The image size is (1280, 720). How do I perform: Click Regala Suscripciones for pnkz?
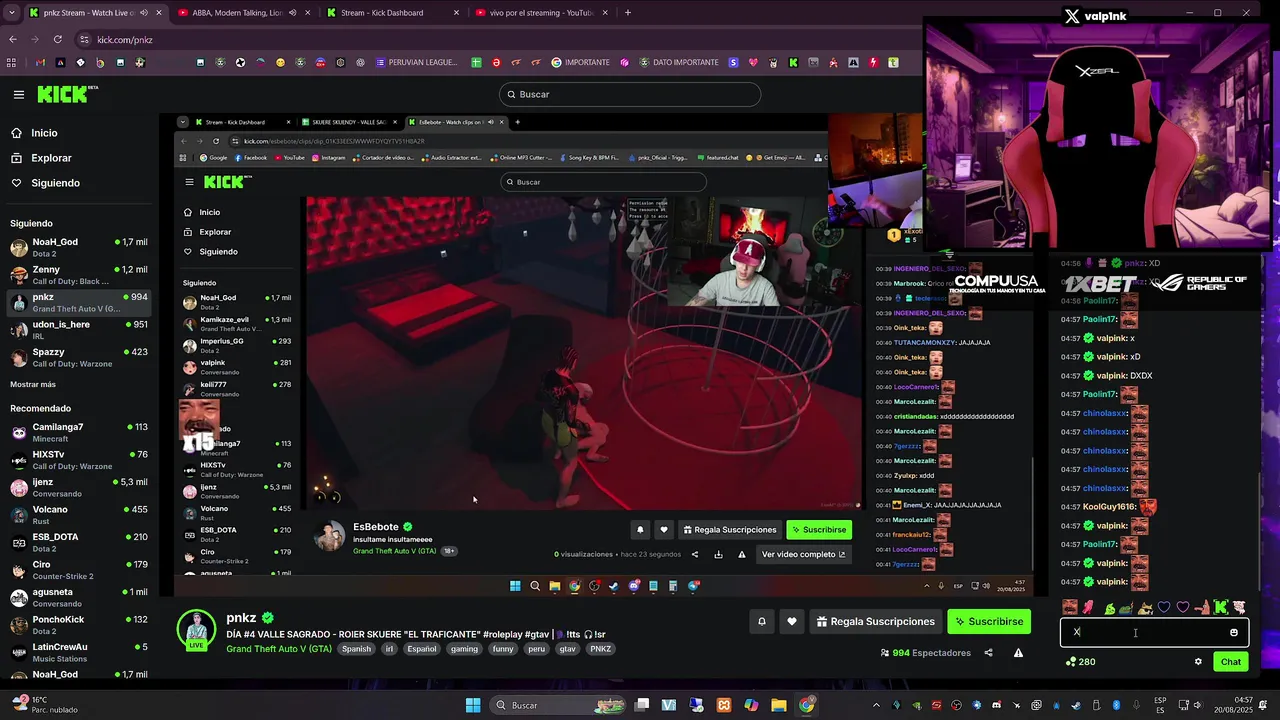(875, 621)
